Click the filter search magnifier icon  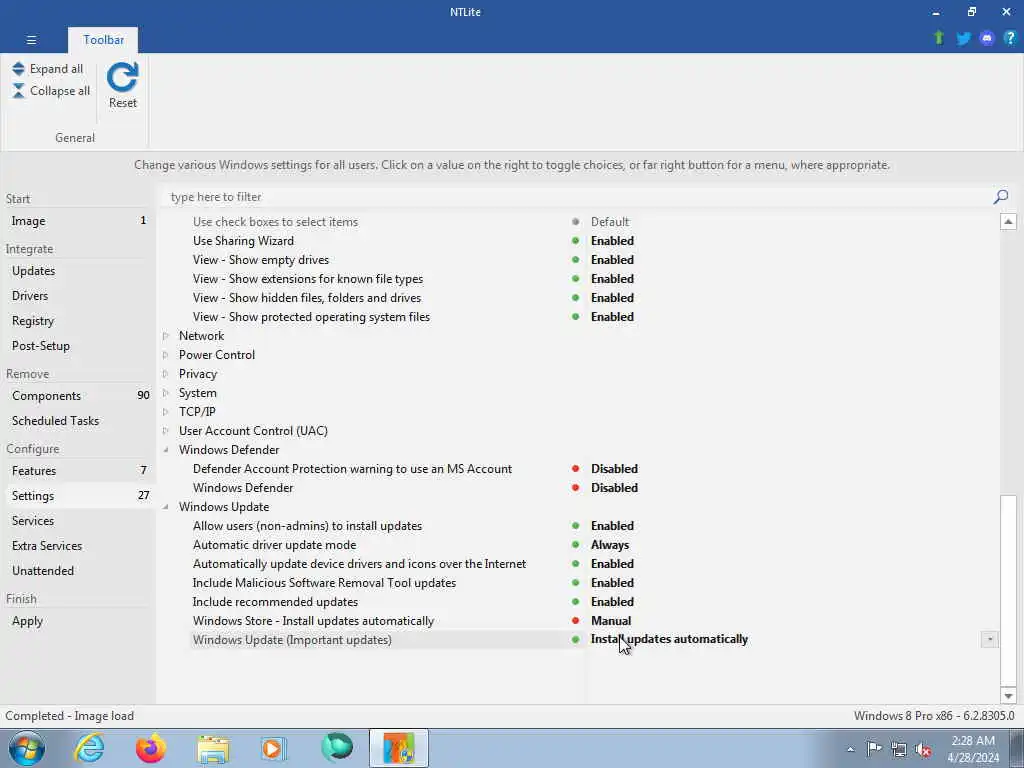tap(1000, 197)
